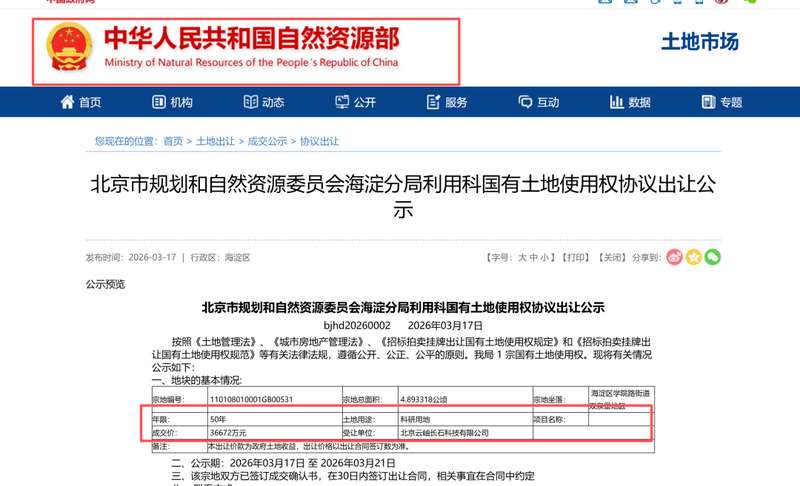Click the 中华人民共和国自然资源部 site title
800x486 pixels.
[252, 38]
